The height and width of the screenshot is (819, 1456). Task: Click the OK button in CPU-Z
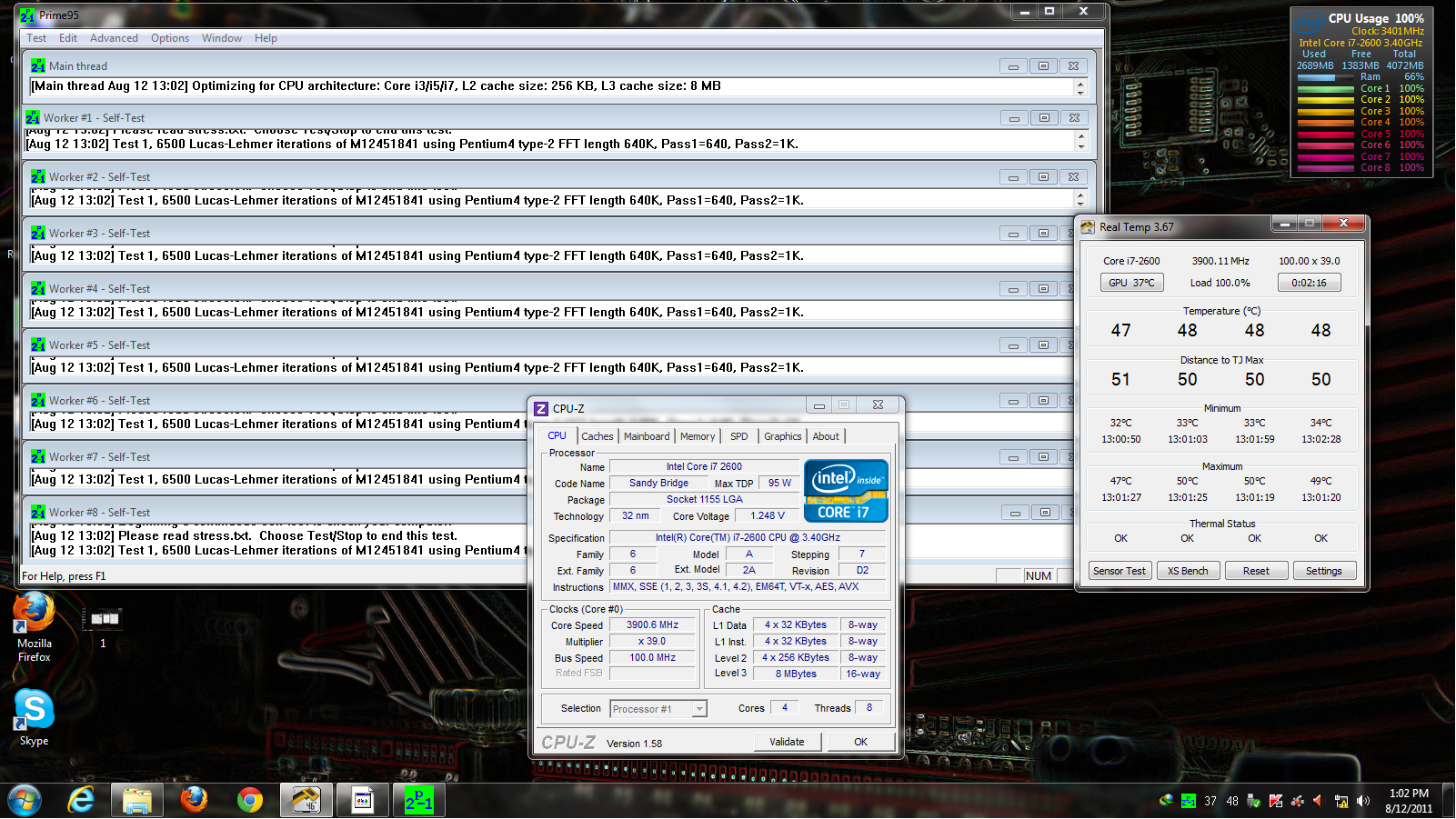[x=860, y=742]
